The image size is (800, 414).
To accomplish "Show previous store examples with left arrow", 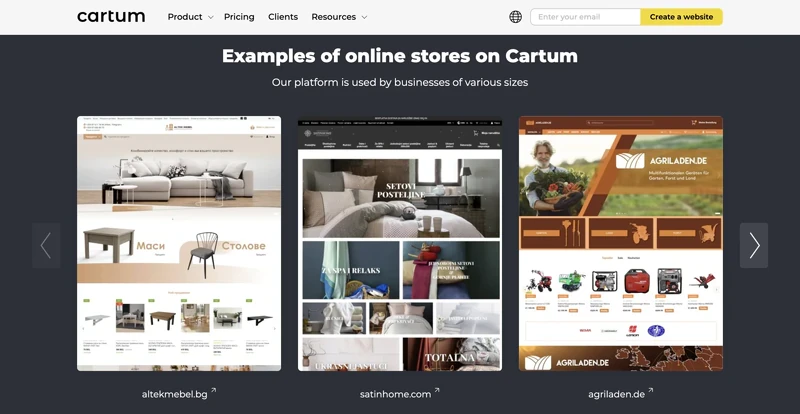I will coord(46,246).
